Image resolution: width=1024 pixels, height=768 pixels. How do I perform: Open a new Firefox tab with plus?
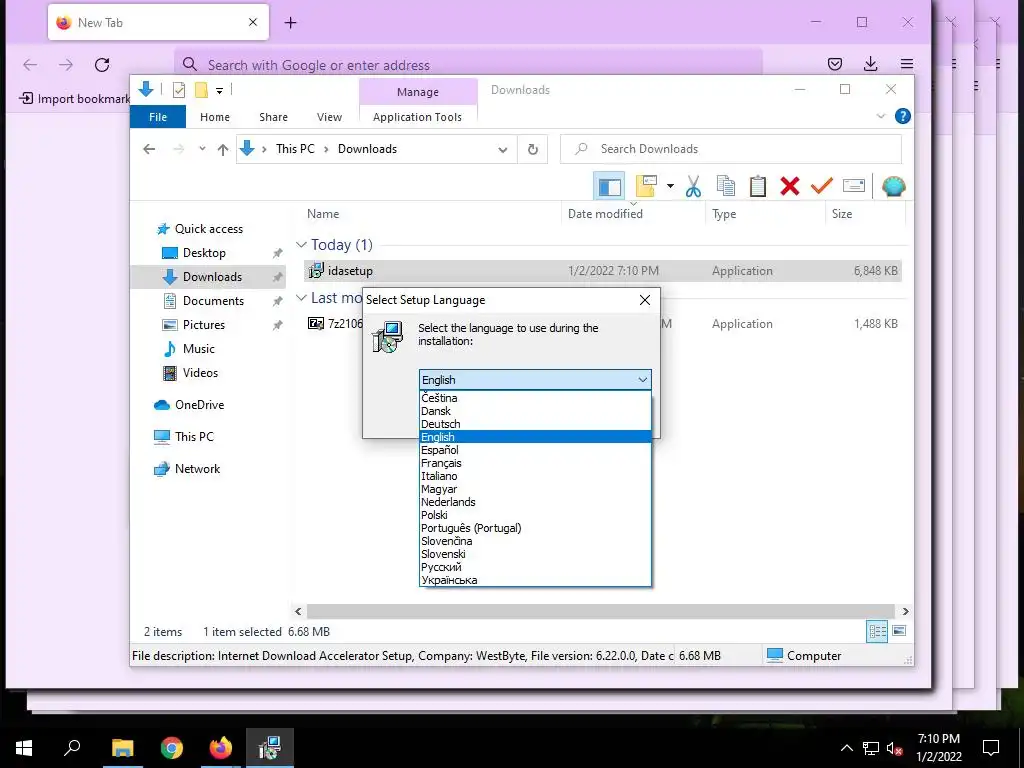(x=291, y=23)
